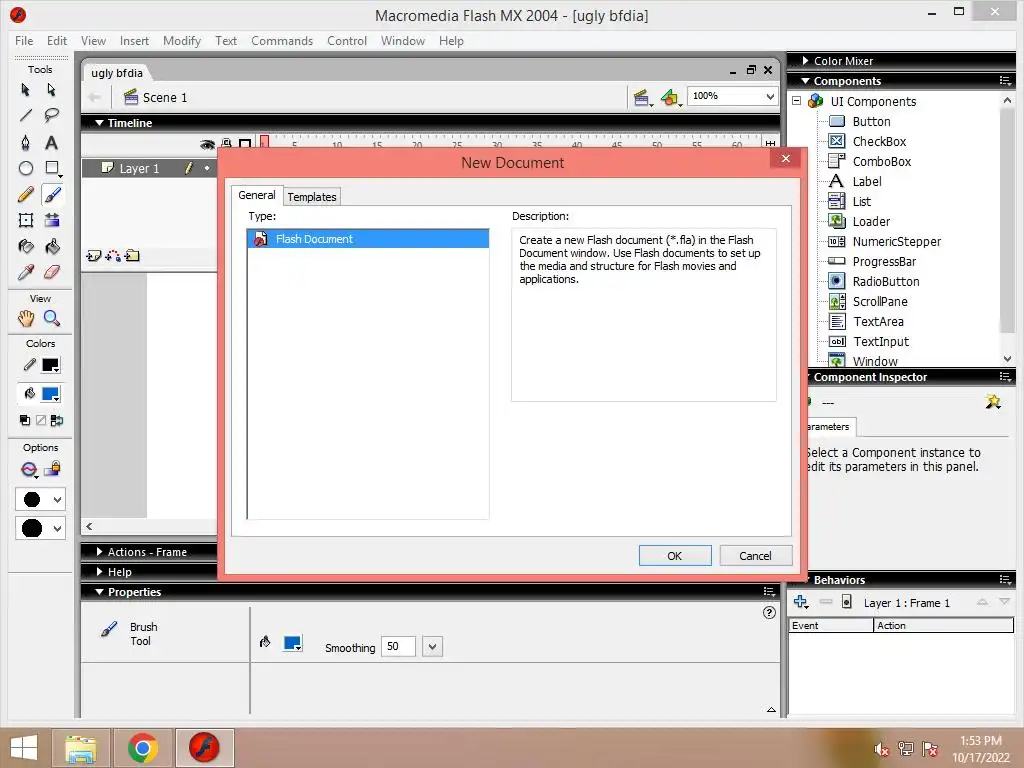Activate the Text tool
This screenshot has width=1024, height=768.
[x=52, y=142]
